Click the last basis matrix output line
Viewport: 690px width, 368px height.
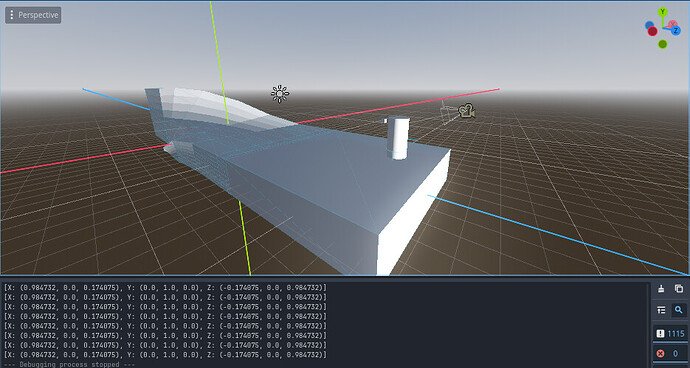[x=165, y=355]
